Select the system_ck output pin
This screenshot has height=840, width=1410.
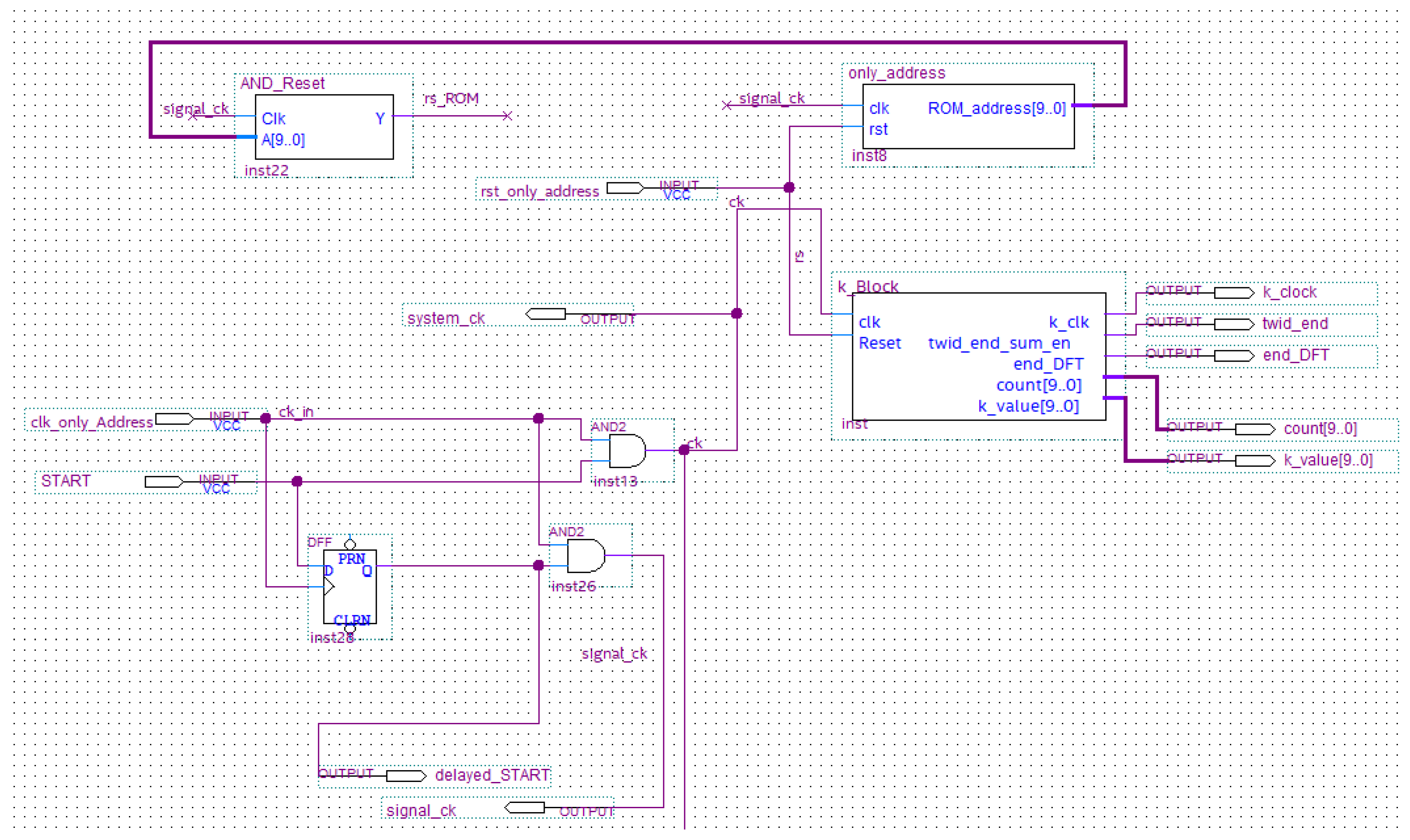(x=546, y=314)
